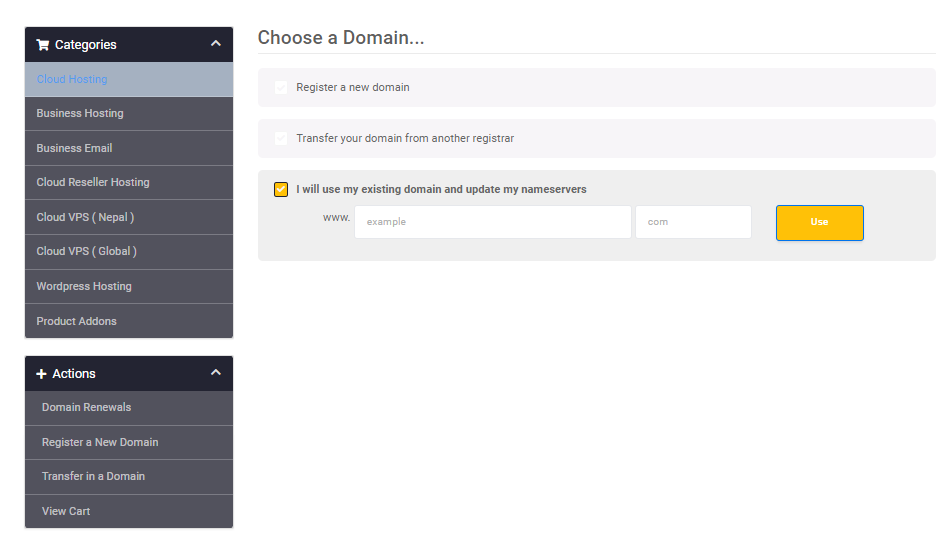The image size is (945, 547).
Task: Open the Cloud Hosting category
Action: click(x=72, y=80)
